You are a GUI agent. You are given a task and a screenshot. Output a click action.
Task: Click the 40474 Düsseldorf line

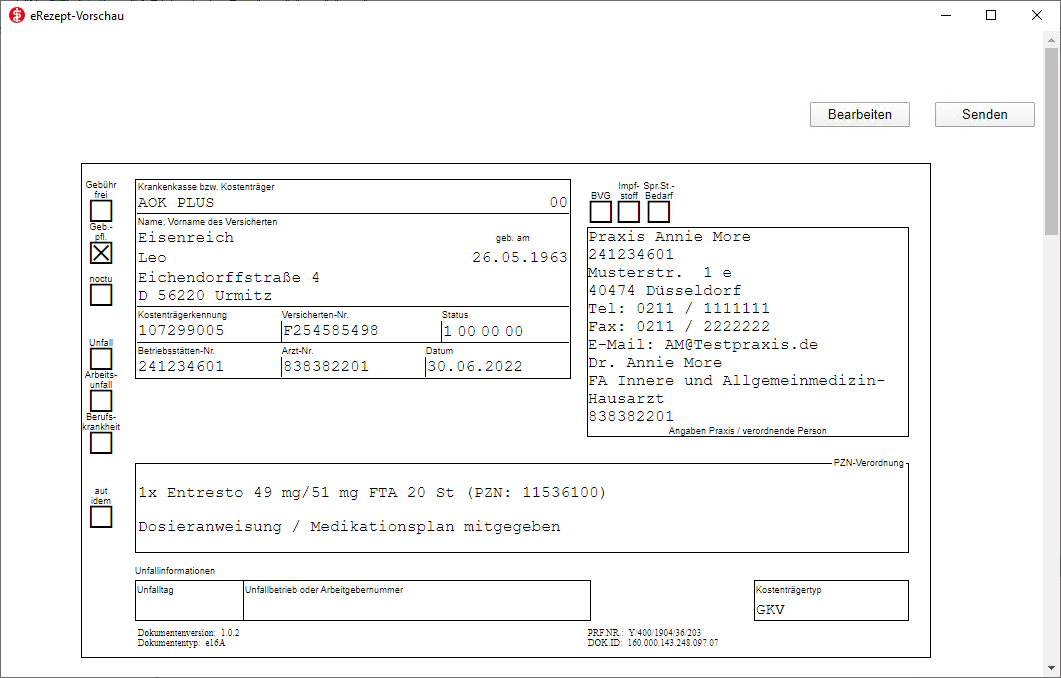click(x=664, y=290)
